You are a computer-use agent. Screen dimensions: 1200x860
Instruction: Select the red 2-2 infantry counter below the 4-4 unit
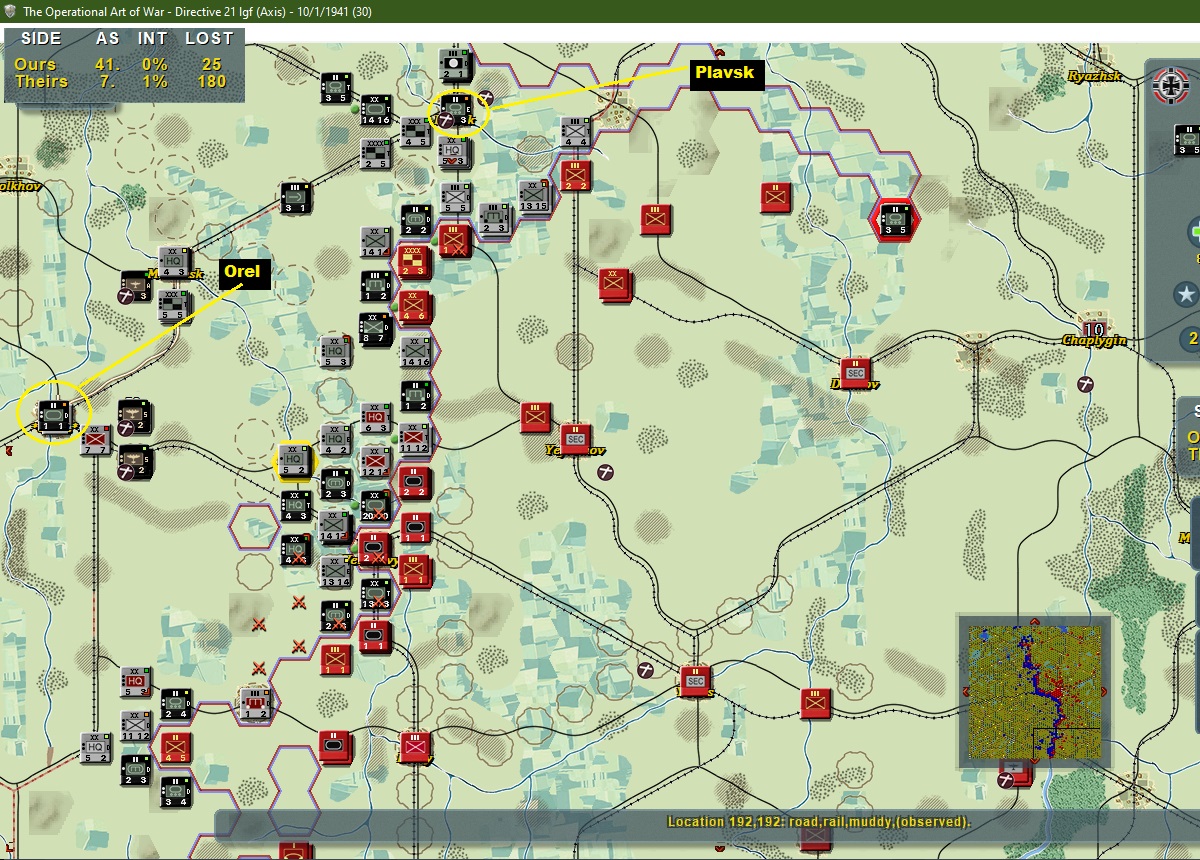pos(576,175)
